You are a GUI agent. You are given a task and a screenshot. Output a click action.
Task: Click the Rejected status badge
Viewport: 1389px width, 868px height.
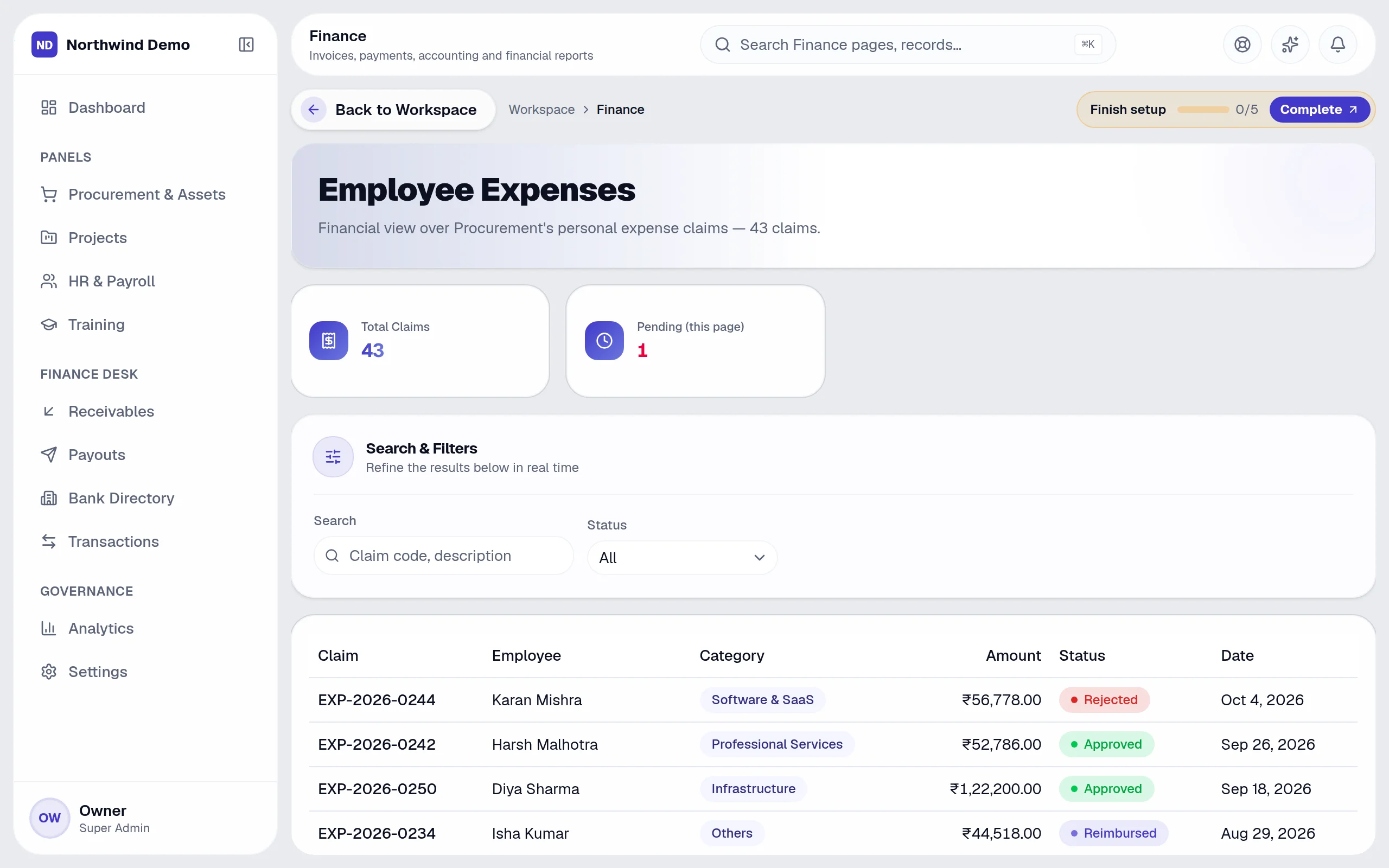(1104, 700)
